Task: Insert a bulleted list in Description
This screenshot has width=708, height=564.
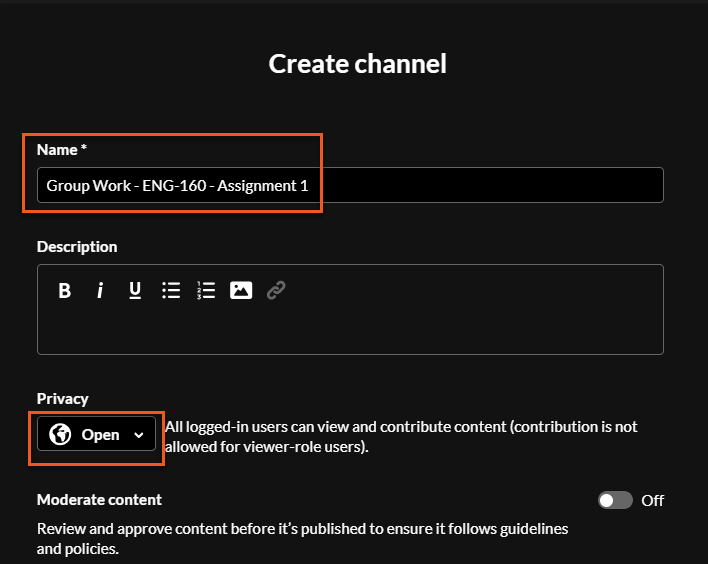Action: pos(171,291)
